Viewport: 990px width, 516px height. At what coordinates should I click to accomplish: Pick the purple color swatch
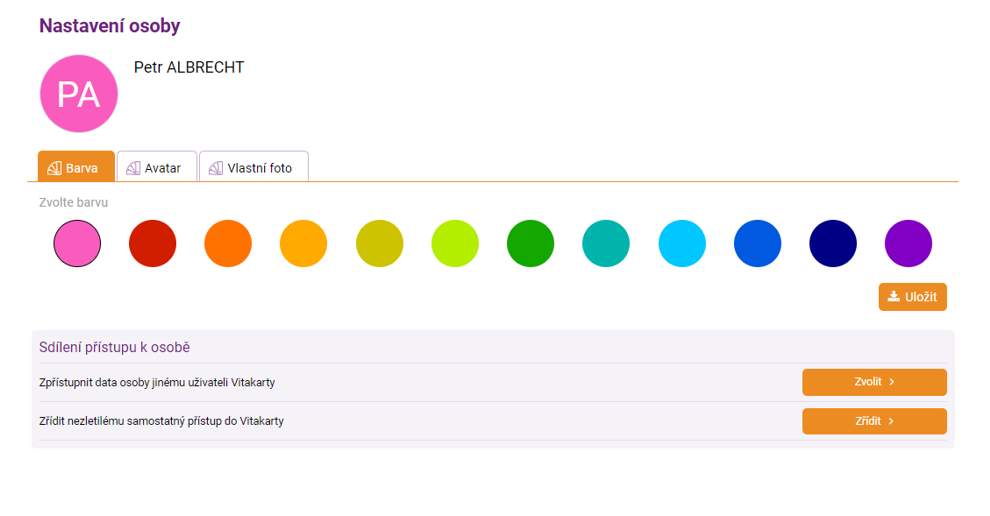[x=908, y=244]
